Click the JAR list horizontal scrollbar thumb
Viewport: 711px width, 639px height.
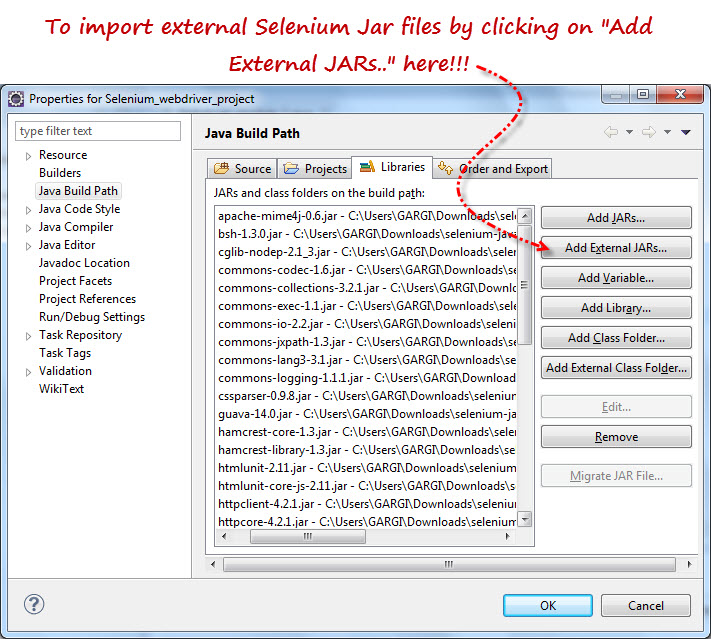tap(308, 536)
